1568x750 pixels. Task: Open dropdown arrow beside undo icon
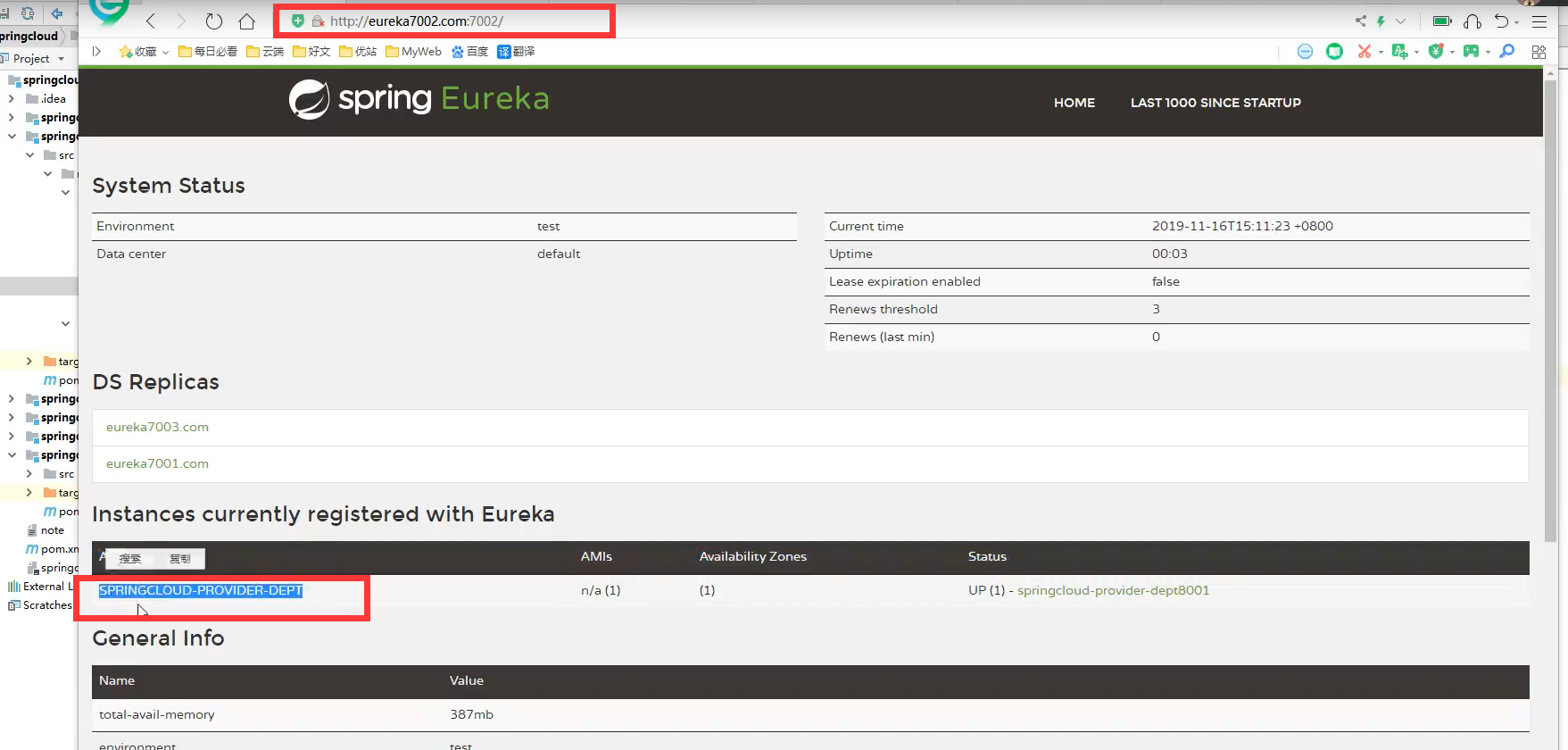pyautogui.click(x=1517, y=22)
